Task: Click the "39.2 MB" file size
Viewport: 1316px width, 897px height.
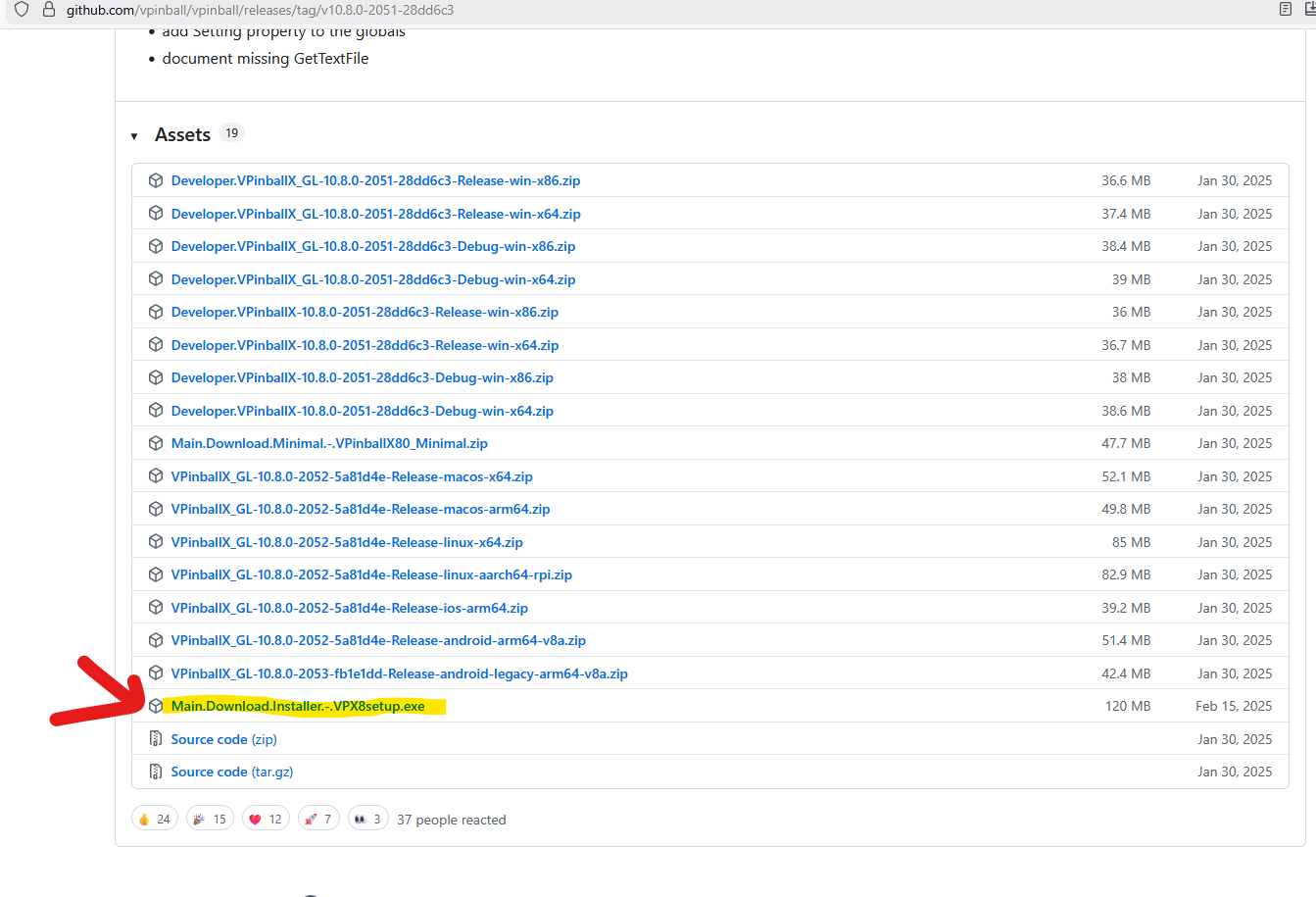Action: coord(1126,608)
